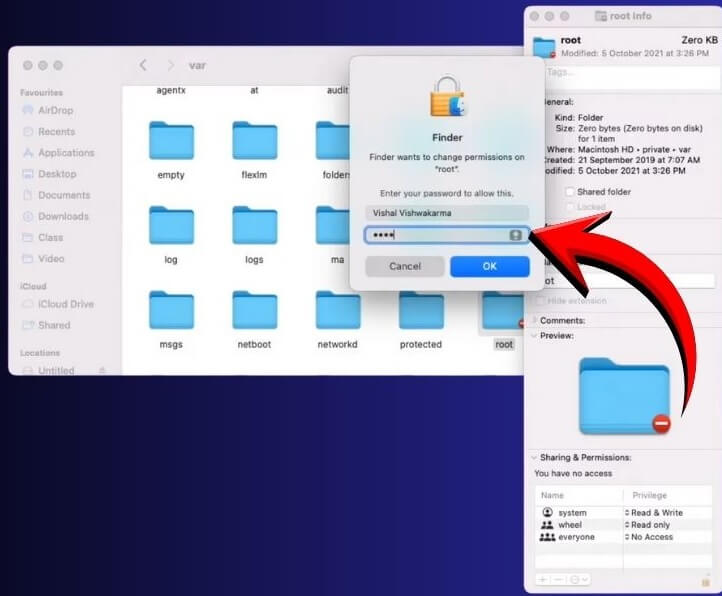The width and height of the screenshot is (722, 596).
Task: Click the Name column header
Action: [552, 495]
